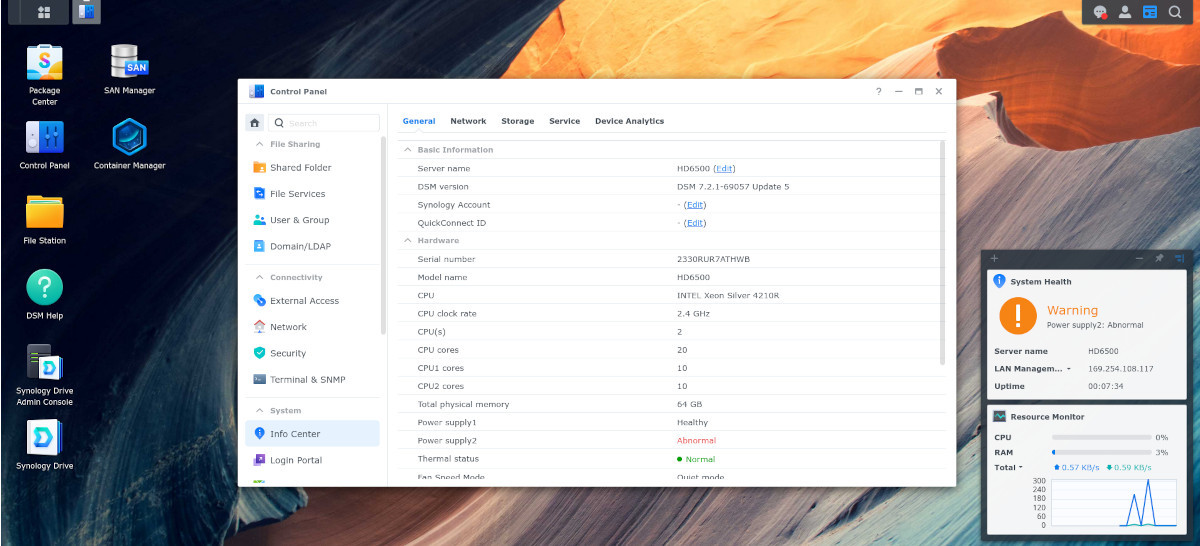Viewport: 1200px width, 546px height.
Task: Open Synology Drive Admin Console icon
Action: click(x=44, y=375)
